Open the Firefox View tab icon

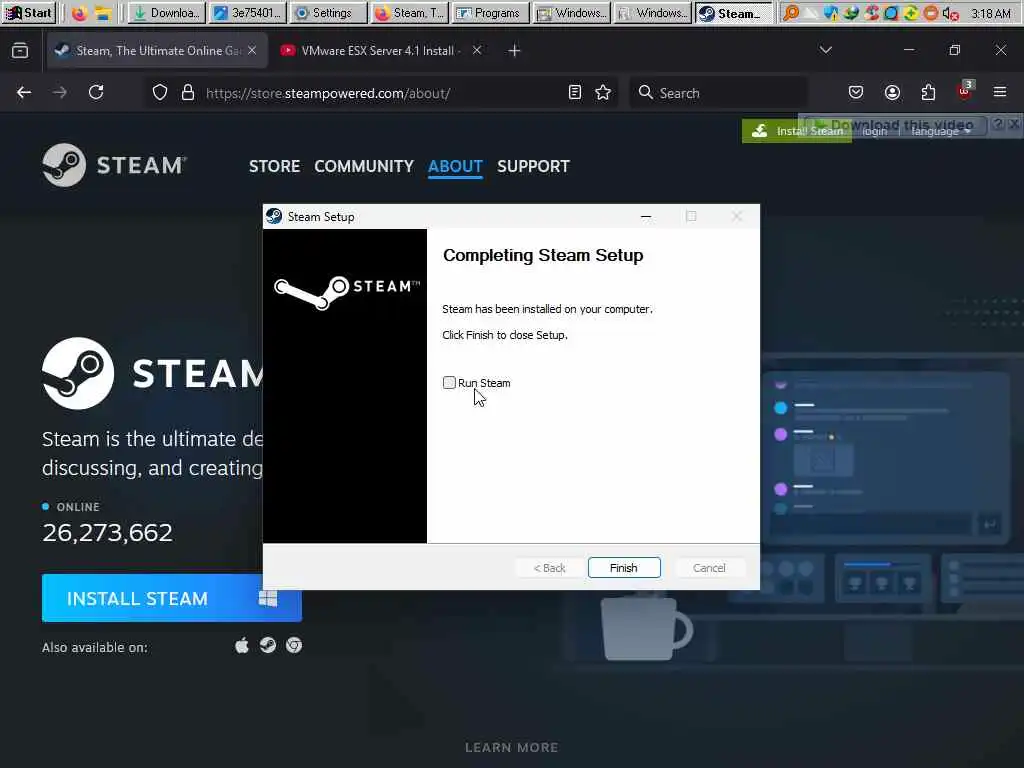coord(20,50)
